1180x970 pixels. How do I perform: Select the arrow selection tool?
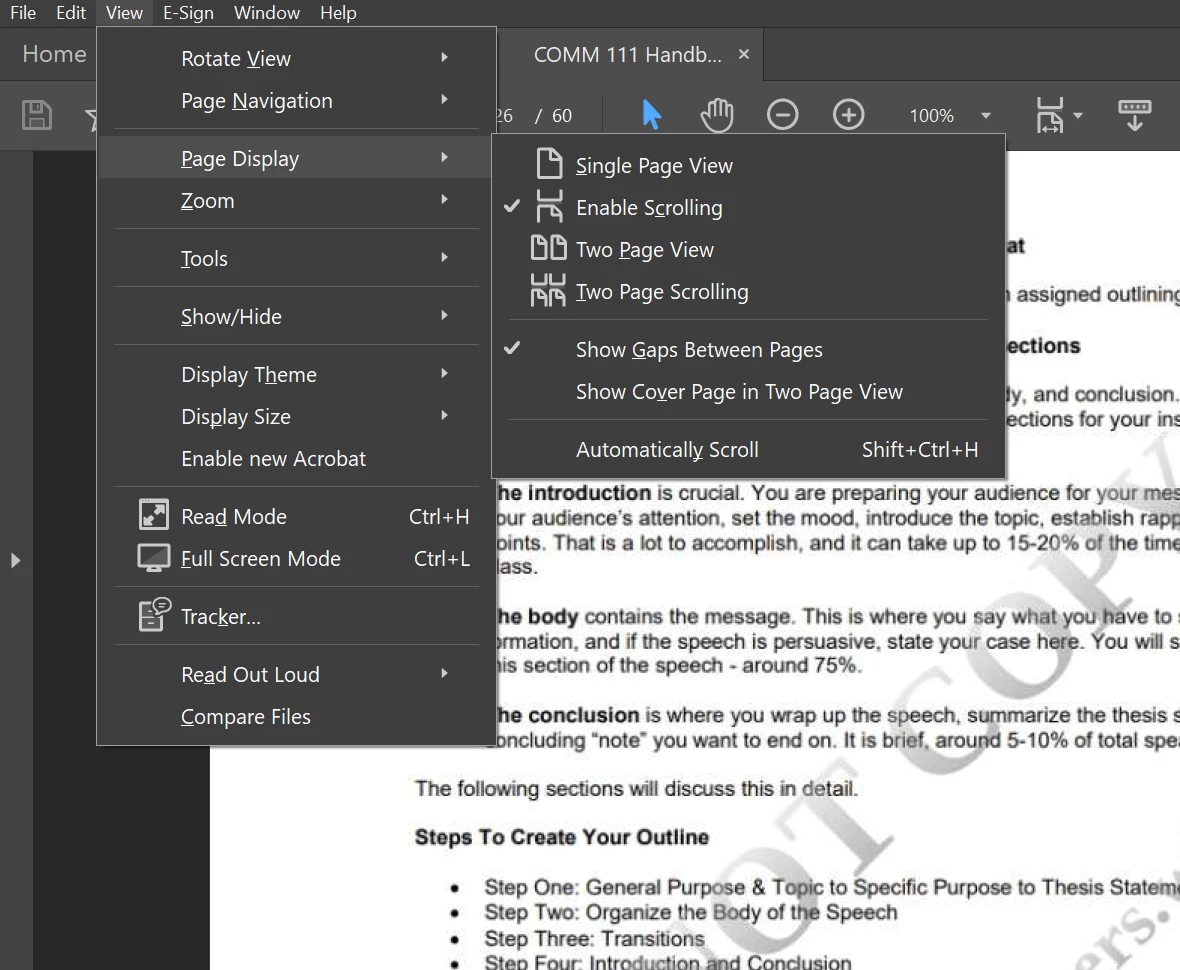pos(652,115)
